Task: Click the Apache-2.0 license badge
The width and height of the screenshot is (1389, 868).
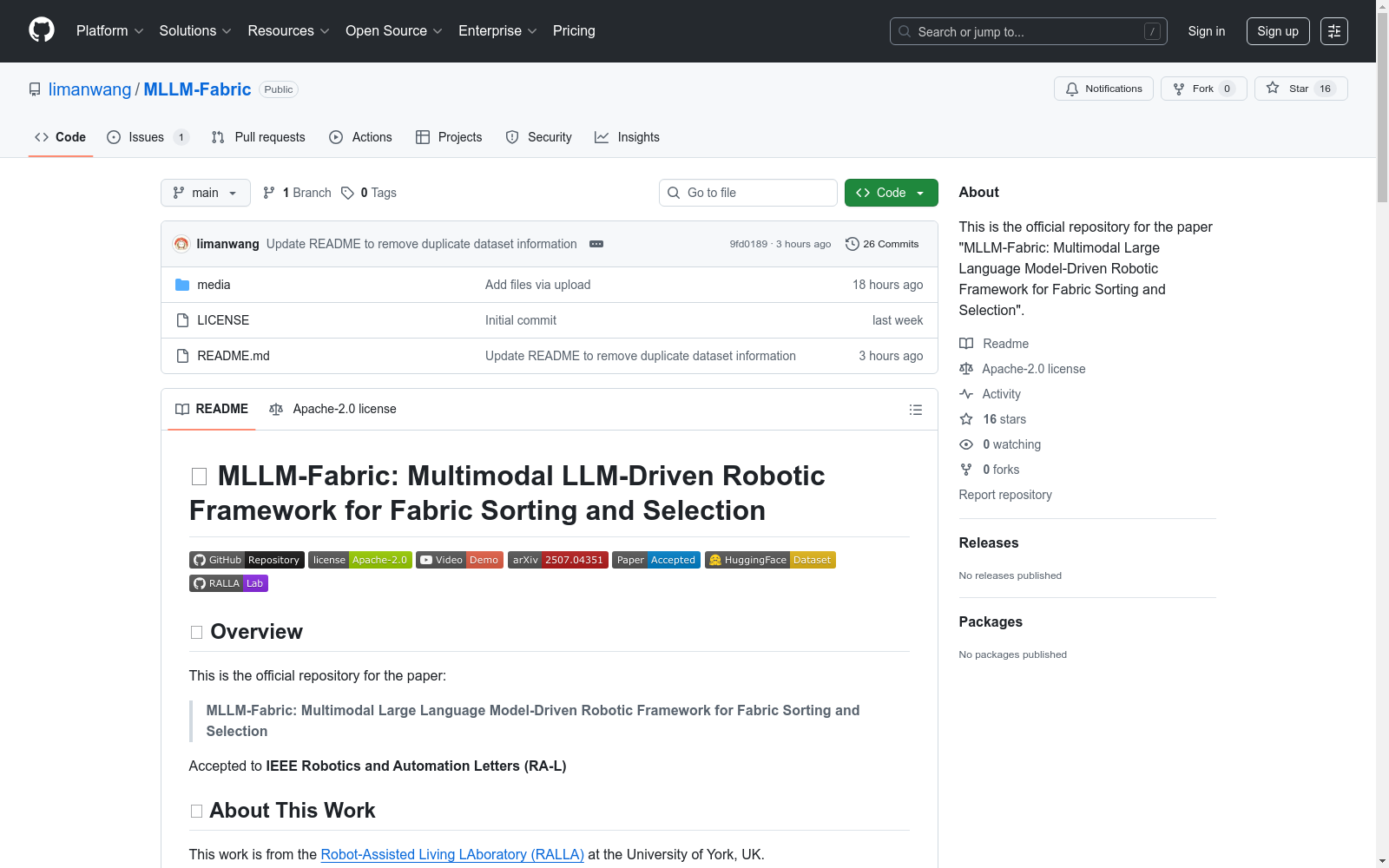Action: point(359,560)
